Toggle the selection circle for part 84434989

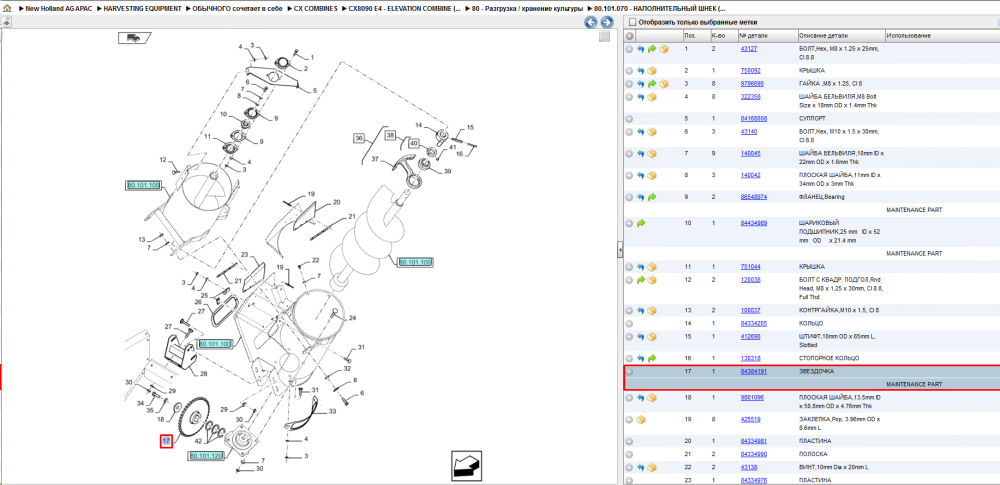click(x=629, y=223)
